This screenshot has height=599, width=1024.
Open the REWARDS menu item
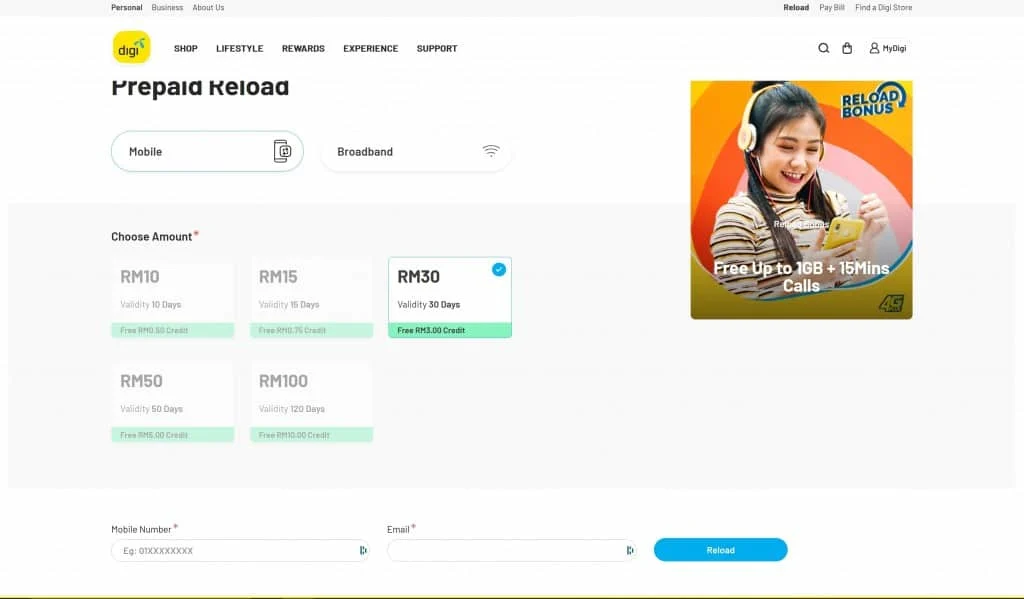coord(303,48)
